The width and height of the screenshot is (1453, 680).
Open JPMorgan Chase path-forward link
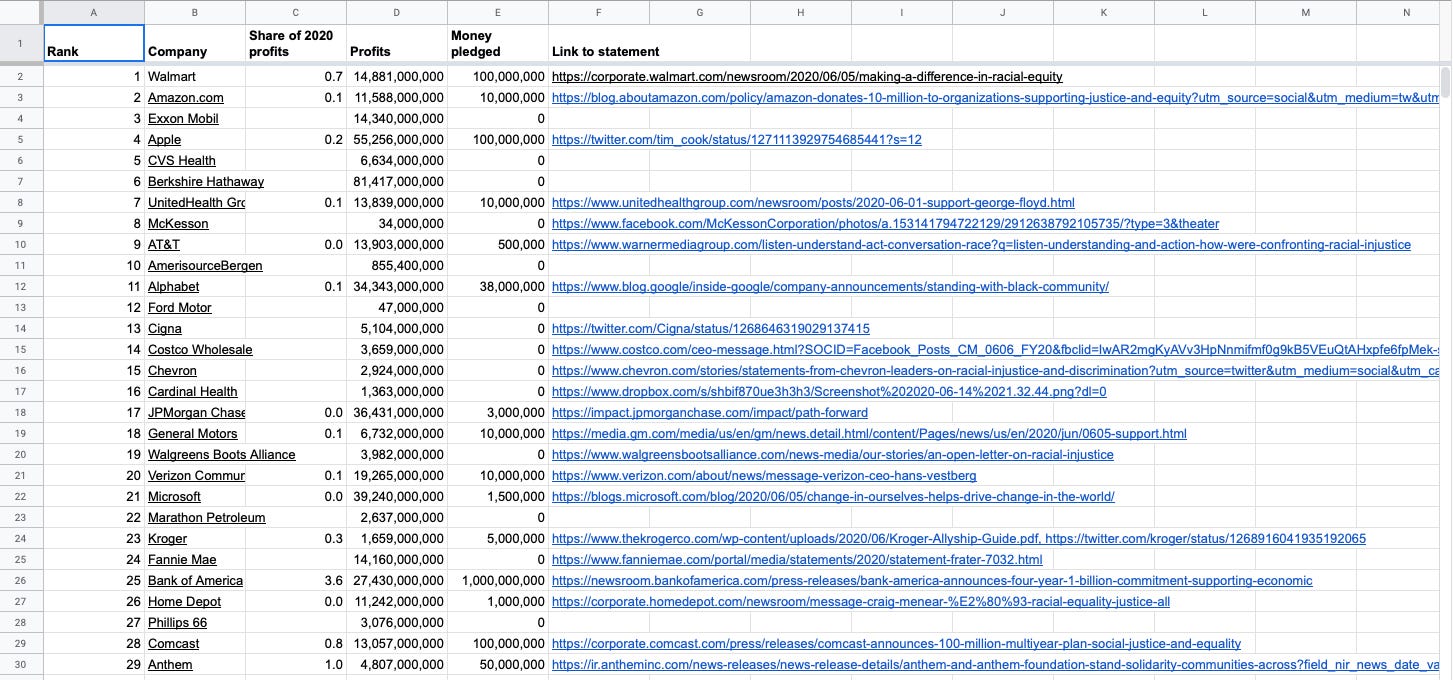tap(710, 413)
